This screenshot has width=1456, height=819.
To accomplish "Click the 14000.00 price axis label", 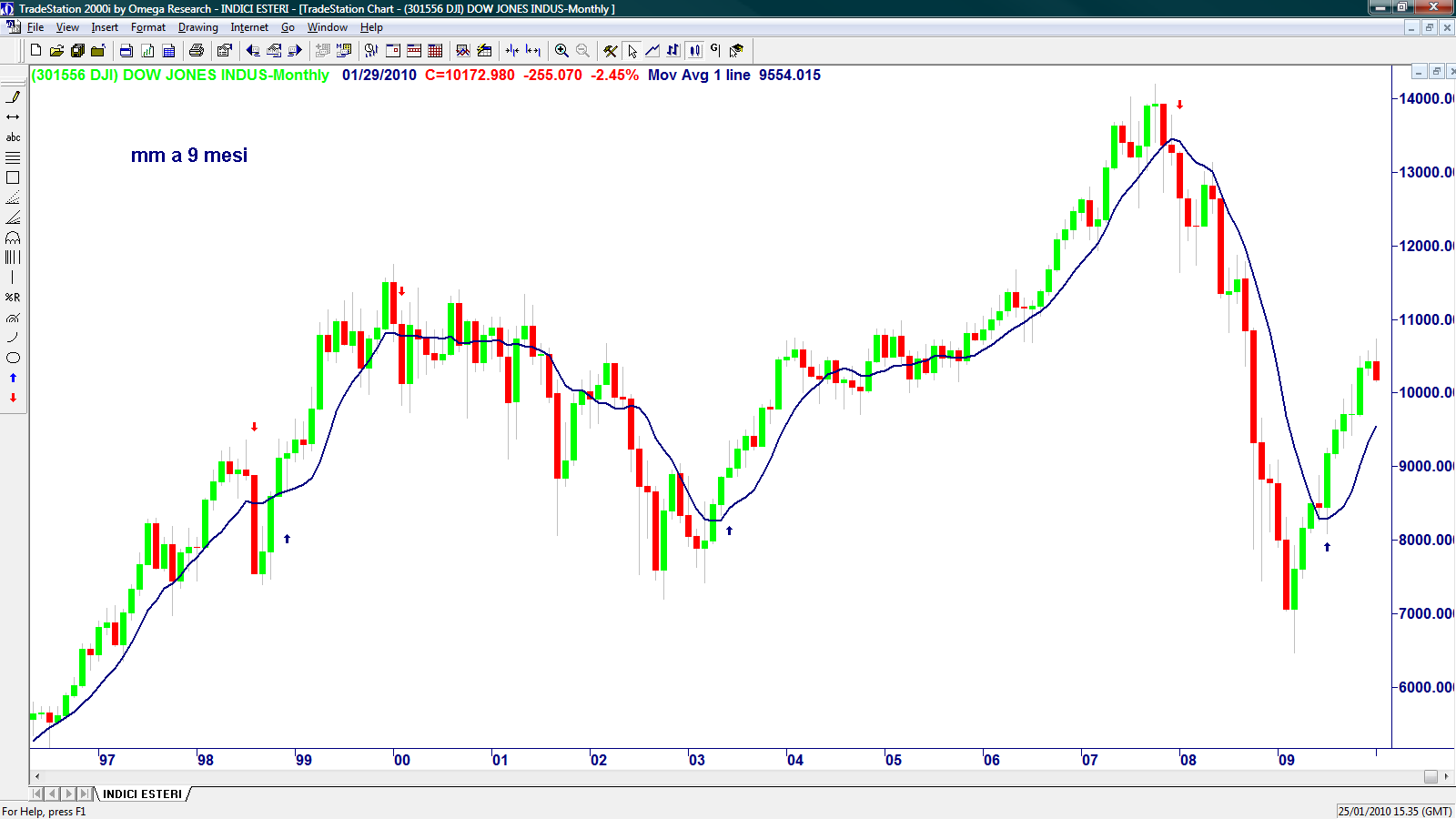I will coord(1425,98).
